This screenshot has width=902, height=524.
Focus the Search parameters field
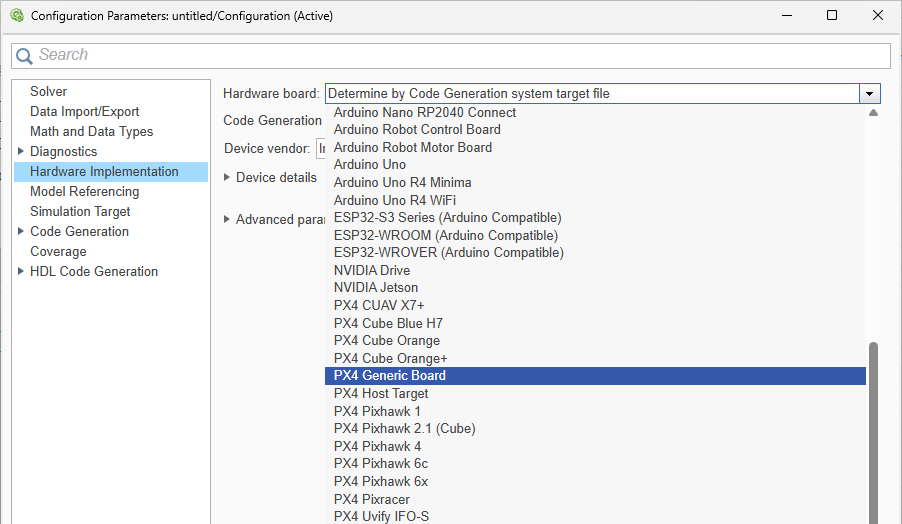pos(450,56)
